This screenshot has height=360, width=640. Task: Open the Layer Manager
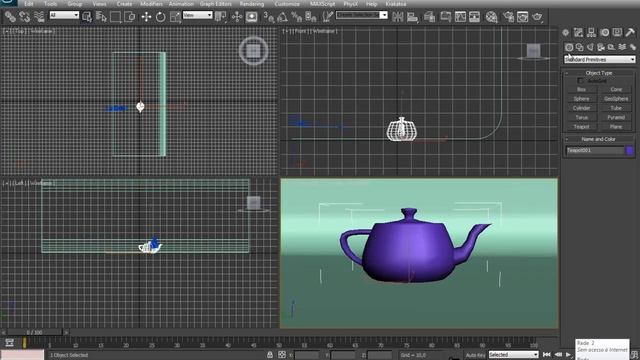click(x=429, y=17)
